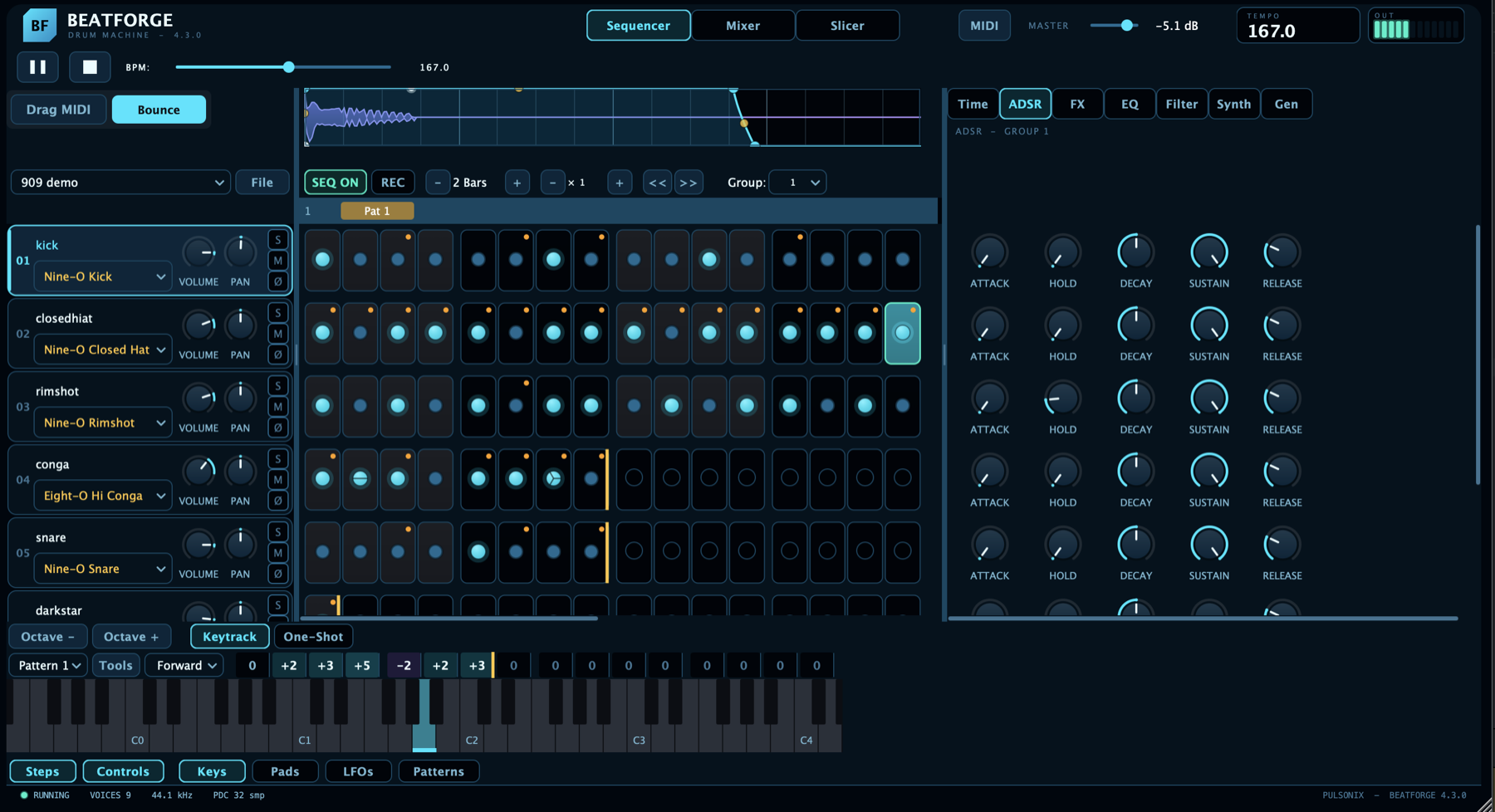Decrease bar count with minus button
The height and width of the screenshot is (812, 1495).
[x=438, y=183]
